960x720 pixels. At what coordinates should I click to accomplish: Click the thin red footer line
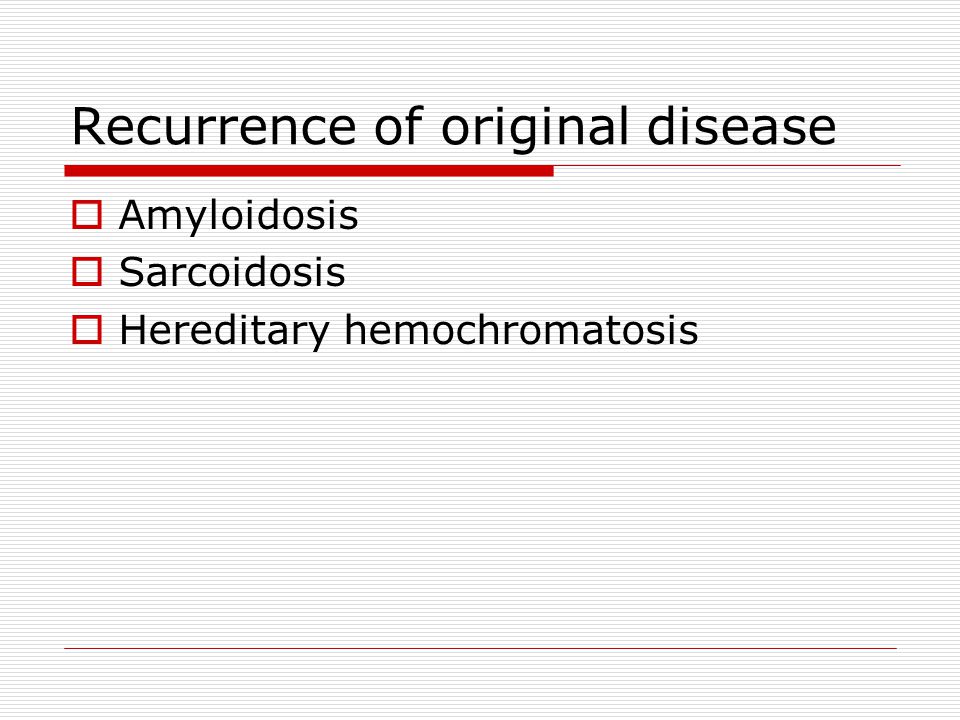point(481,648)
